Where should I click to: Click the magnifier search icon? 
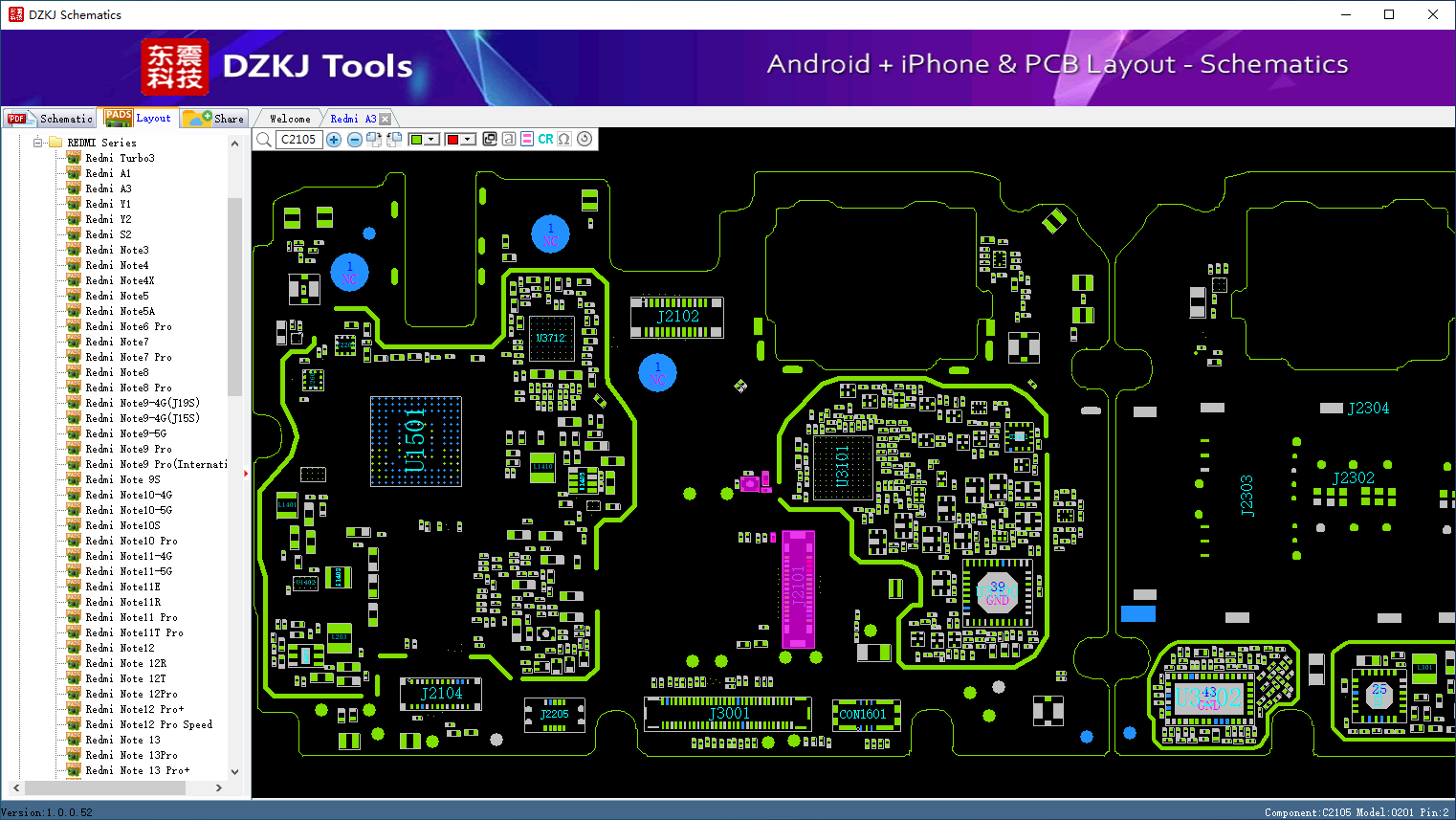click(263, 140)
